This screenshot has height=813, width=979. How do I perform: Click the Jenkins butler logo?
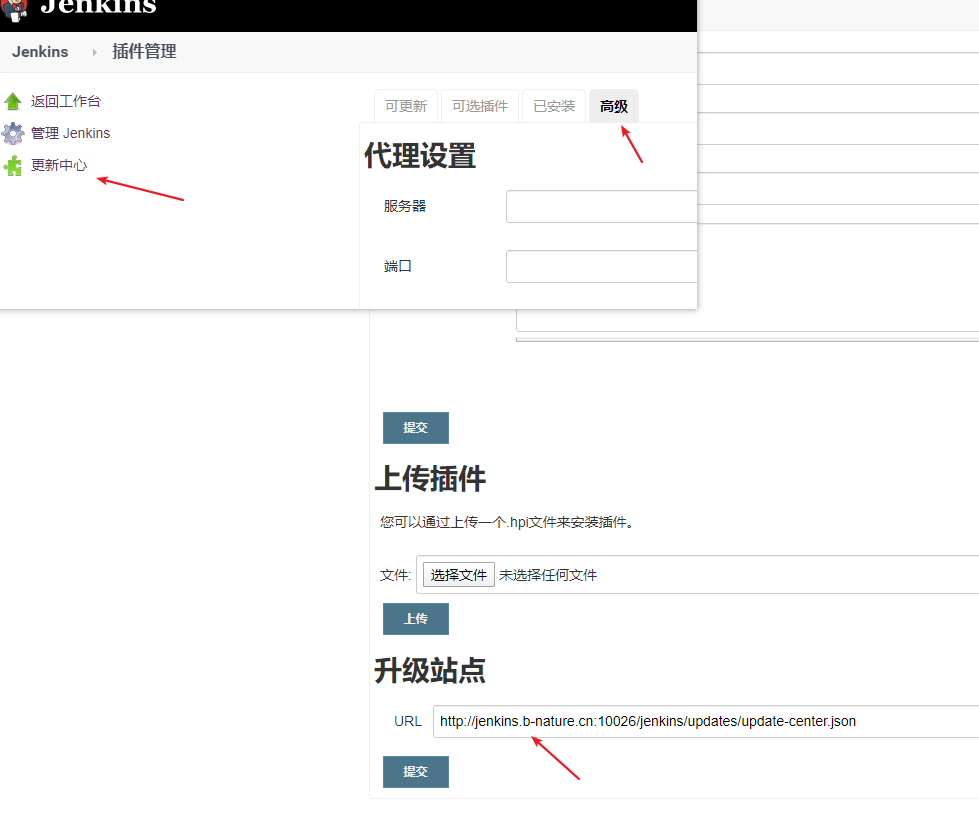coord(15,11)
